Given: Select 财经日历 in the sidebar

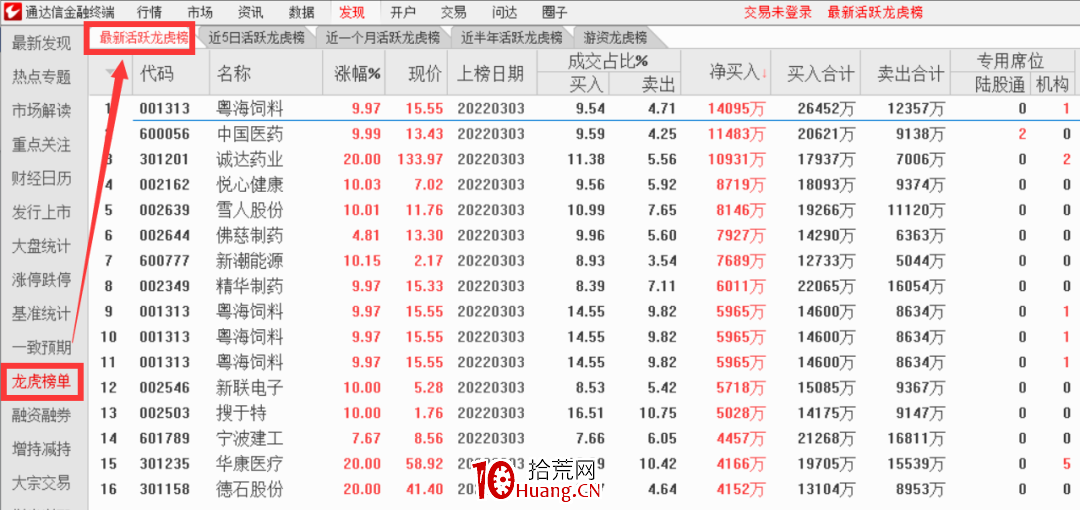Looking at the screenshot, I should [x=41, y=178].
